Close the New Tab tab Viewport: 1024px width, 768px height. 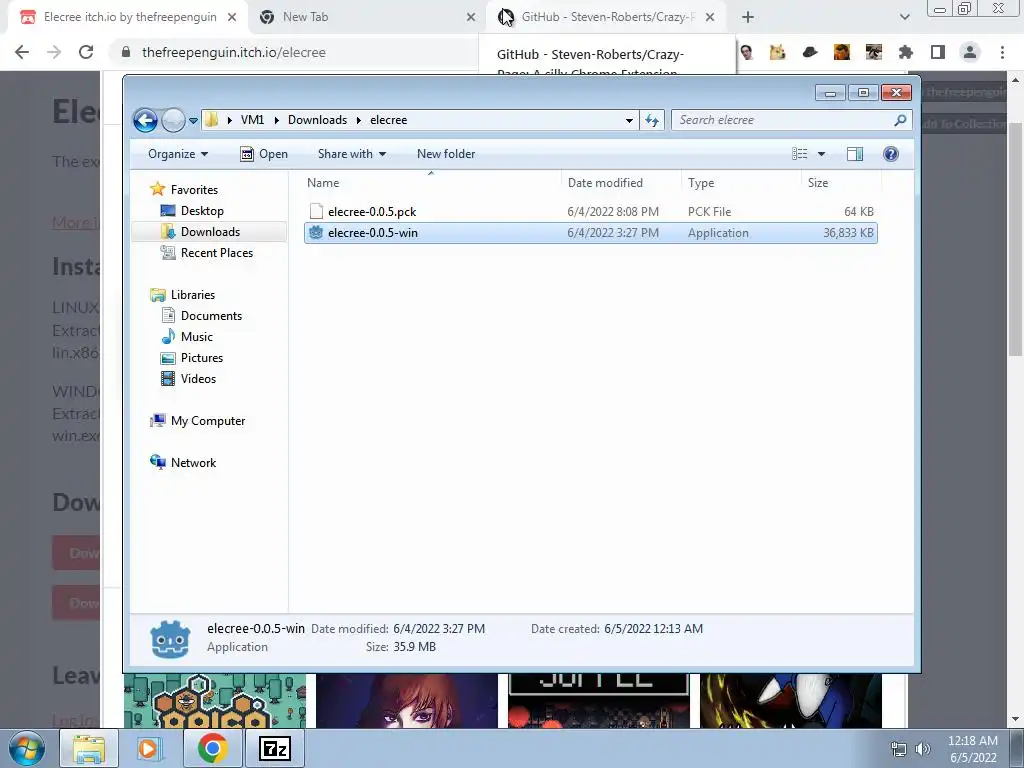point(471,18)
